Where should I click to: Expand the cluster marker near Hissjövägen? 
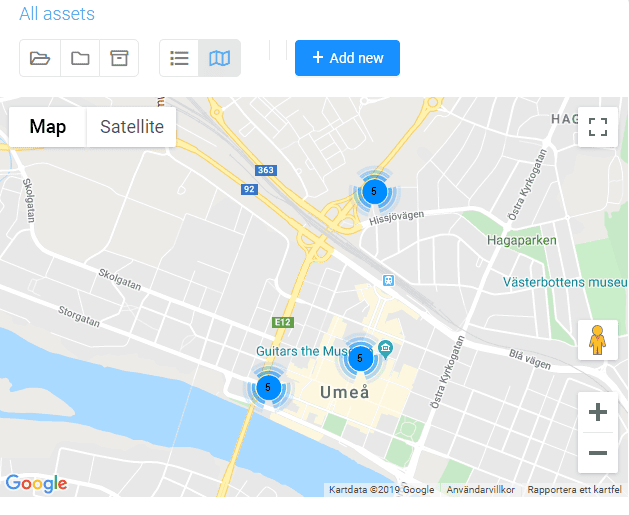click(x=374, y=190)
